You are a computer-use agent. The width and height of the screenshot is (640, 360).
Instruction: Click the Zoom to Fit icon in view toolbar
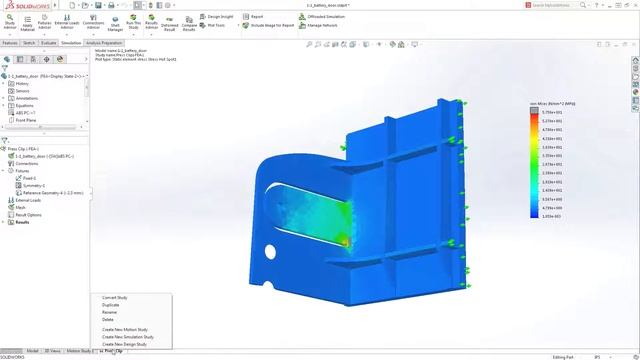pos(309,44)
